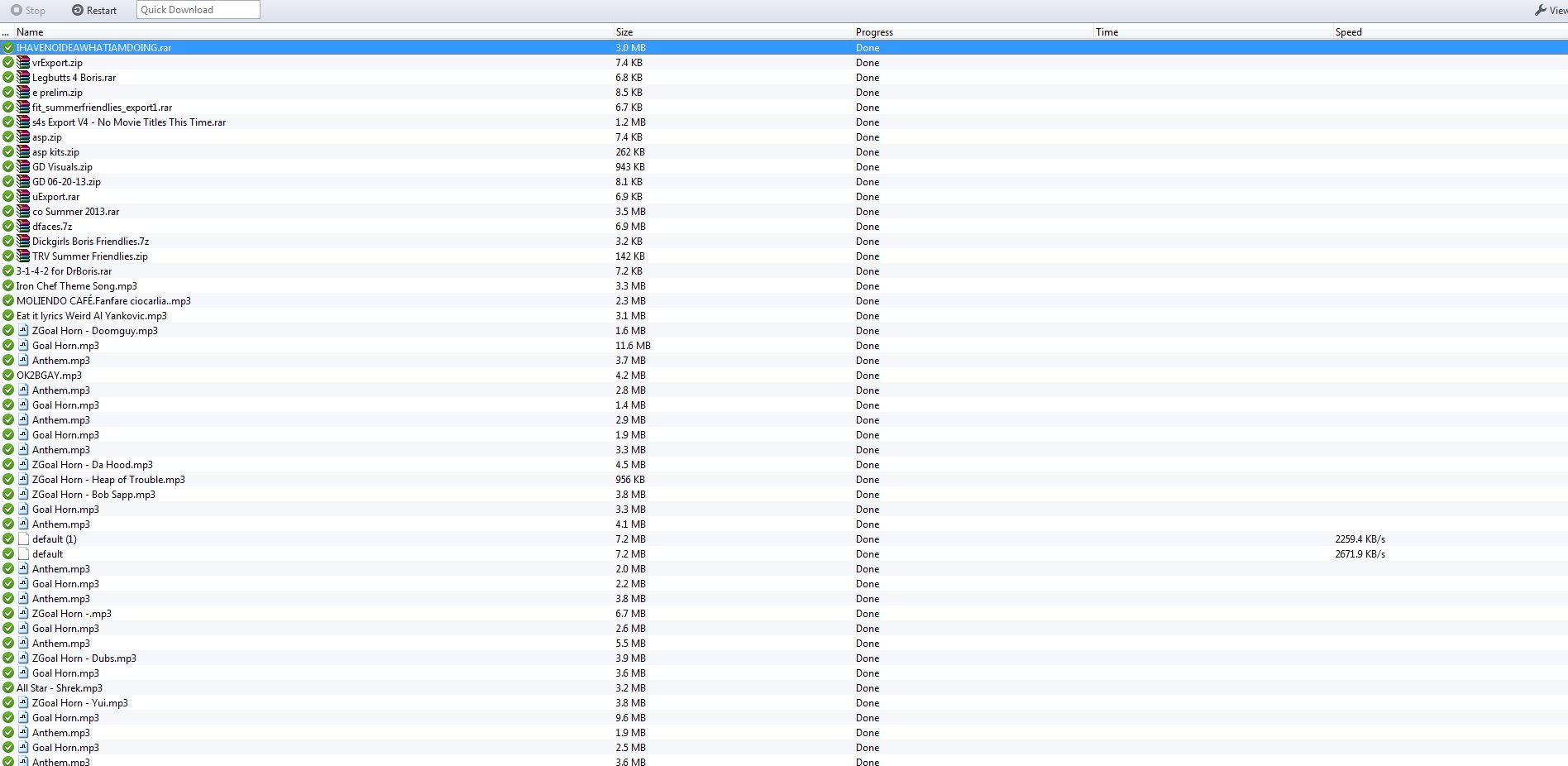Image resolution: width=1568 pixels, height=766 pixels.
Task: Click audio icon of ZGoal Horn - Bob Sapp.mp3
Action: click(23, 495)
